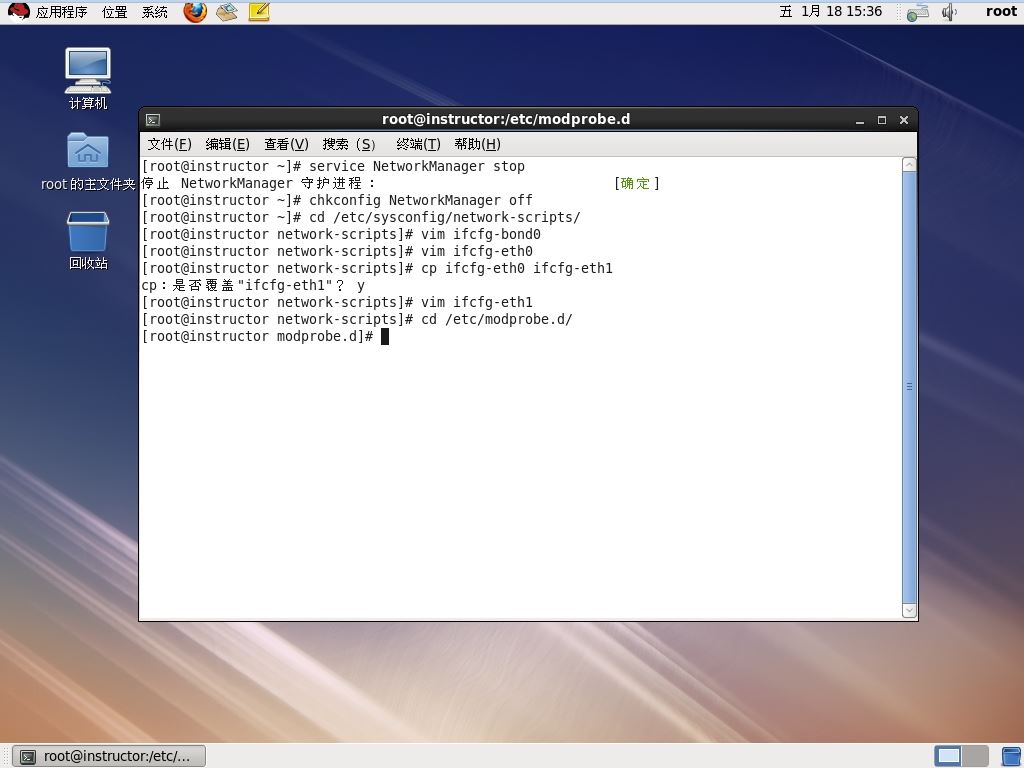Open the 位置 places menu

[x=114, y=12]
